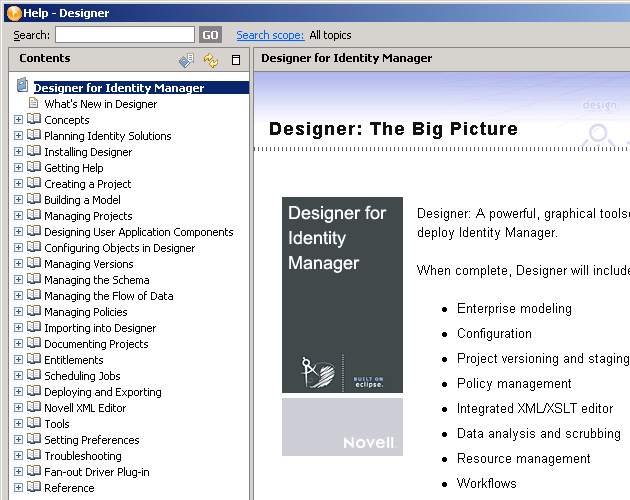Select the Fan-out Driver Plug-in topic
The image size is (630, 500).
pos(96,472)
